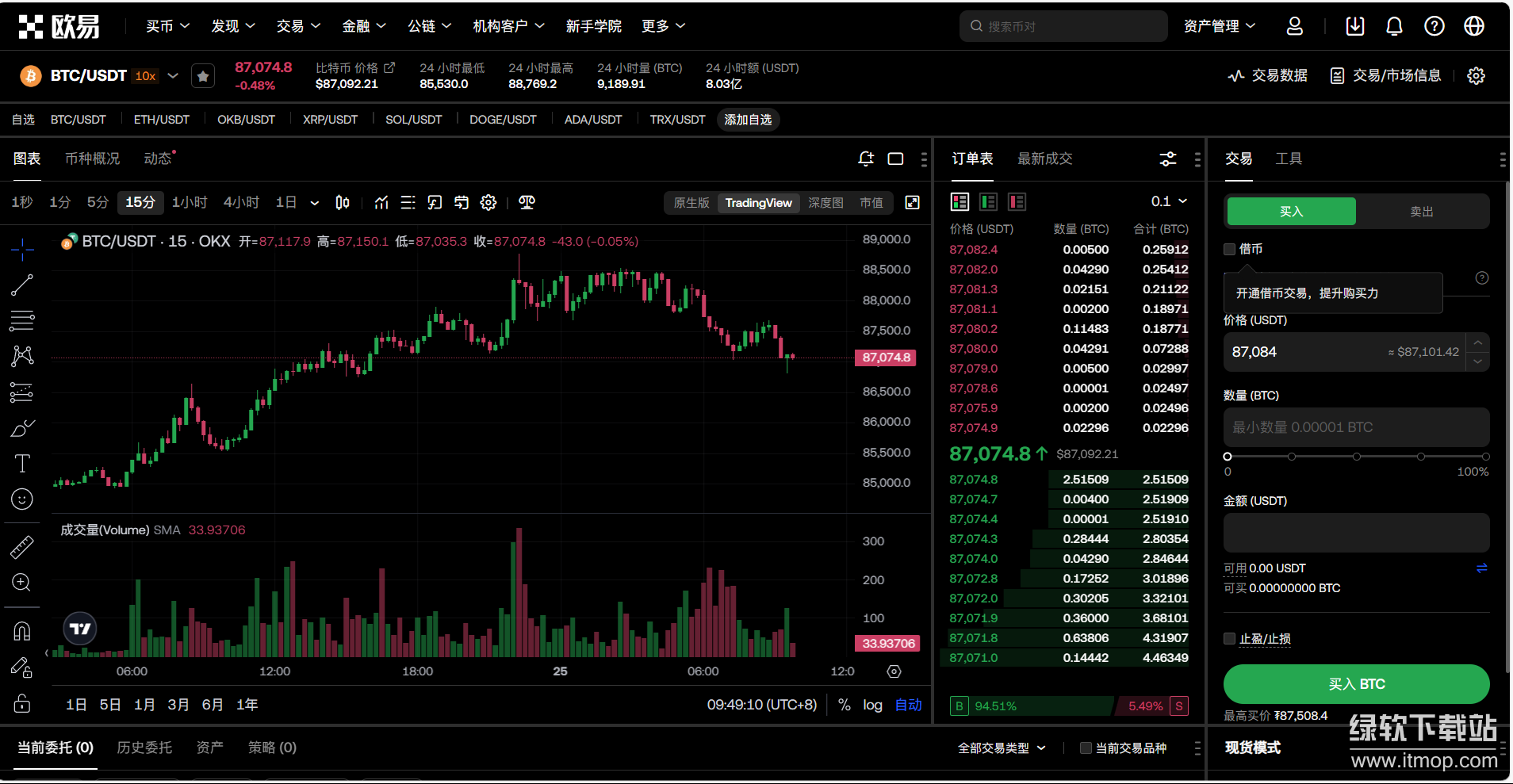This screenshot has height=784, width=1513.
Task: Check the 当前交易品种 filter checkbox
Action: [1086, 748]
